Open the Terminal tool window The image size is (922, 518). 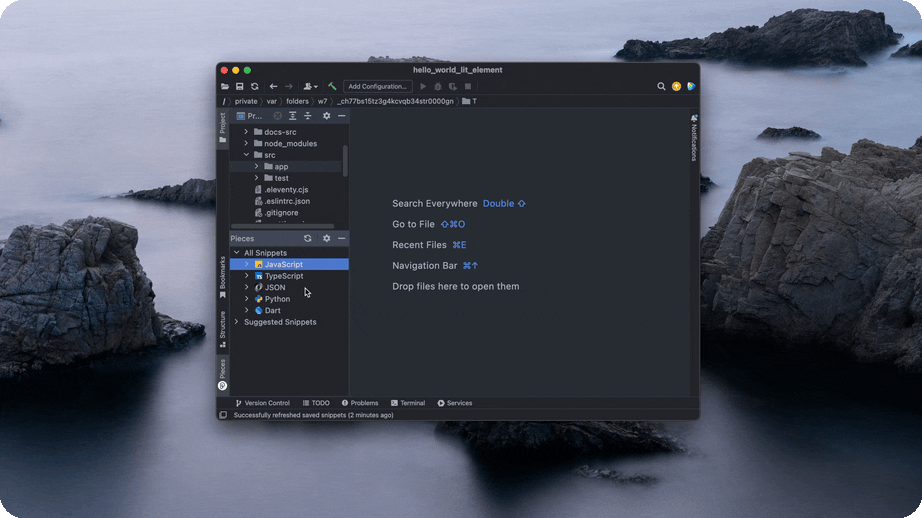click(x=407, y=403)
